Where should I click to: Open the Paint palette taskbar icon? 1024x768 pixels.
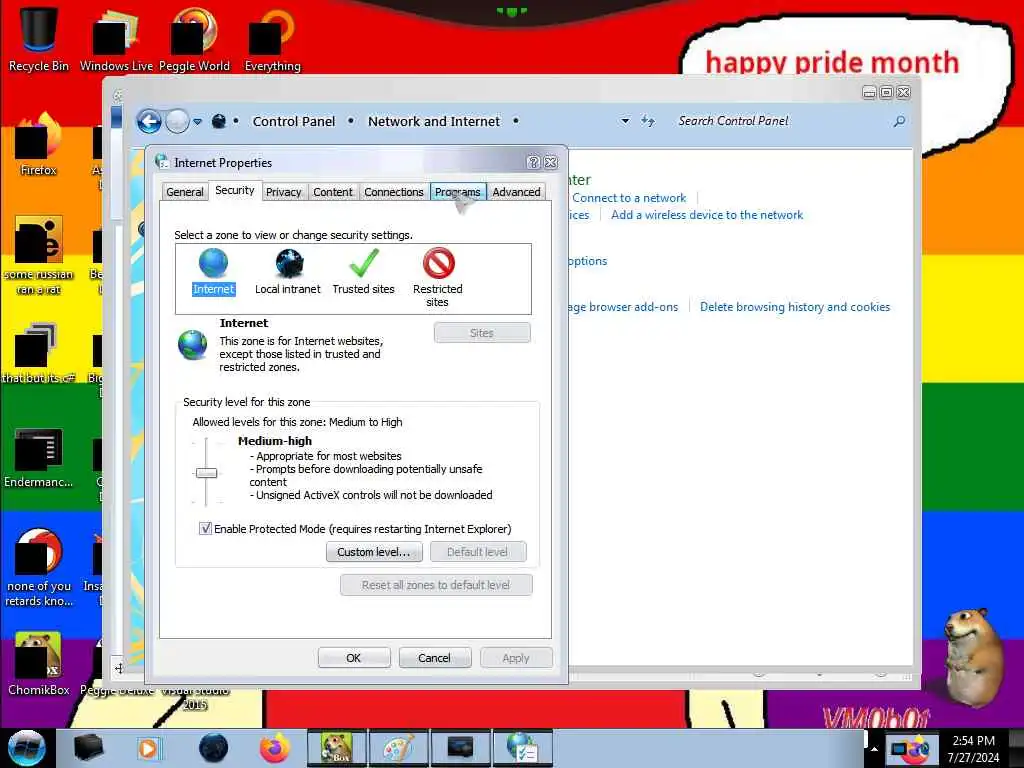(x=398, y=748)
